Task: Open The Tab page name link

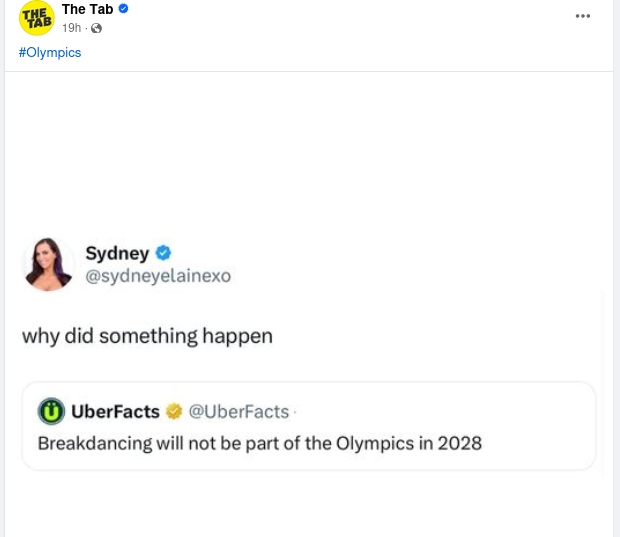Action: [x=87, y=9]
